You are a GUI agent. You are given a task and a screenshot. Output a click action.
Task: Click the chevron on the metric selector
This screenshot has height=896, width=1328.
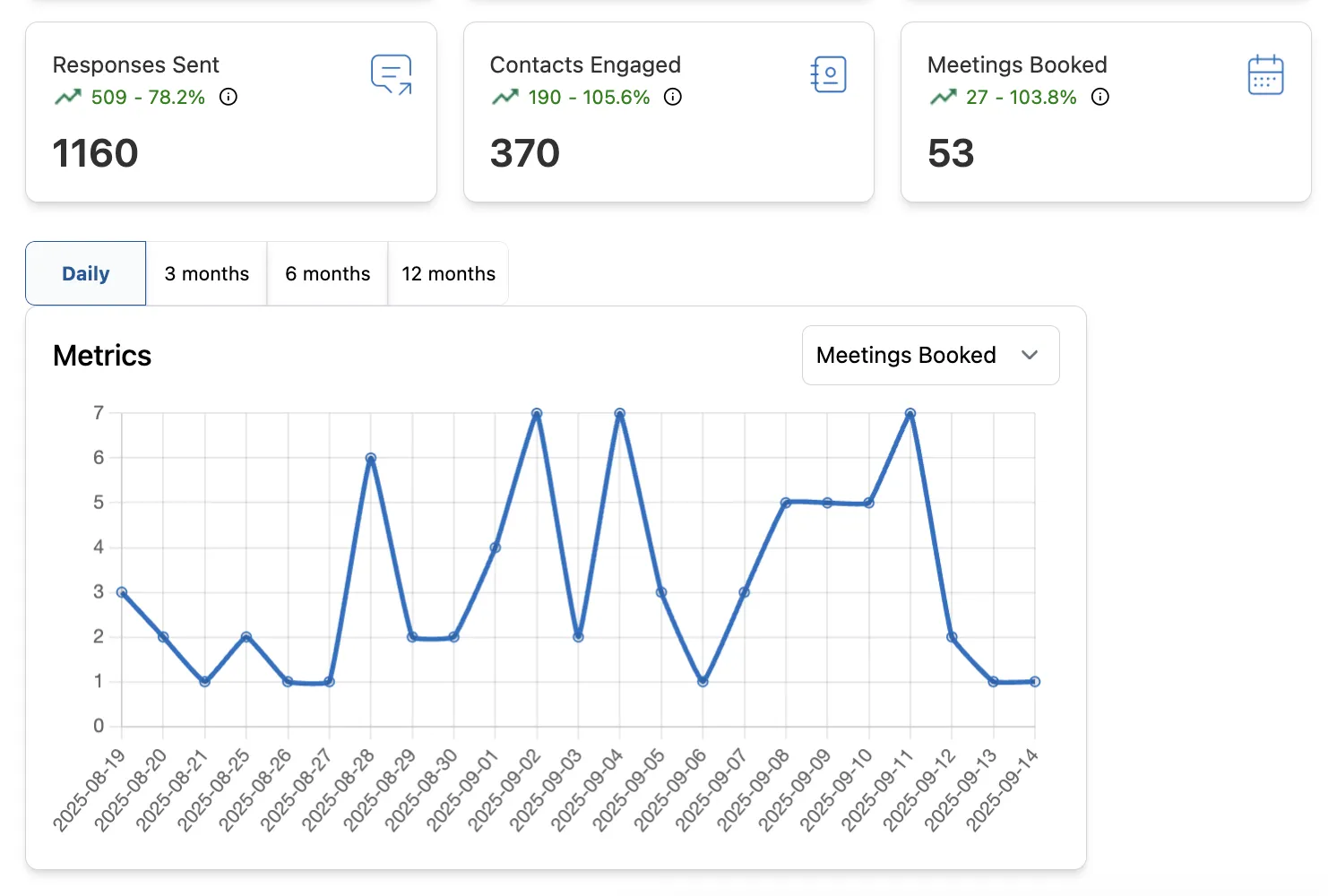[x=1029, y=355]
